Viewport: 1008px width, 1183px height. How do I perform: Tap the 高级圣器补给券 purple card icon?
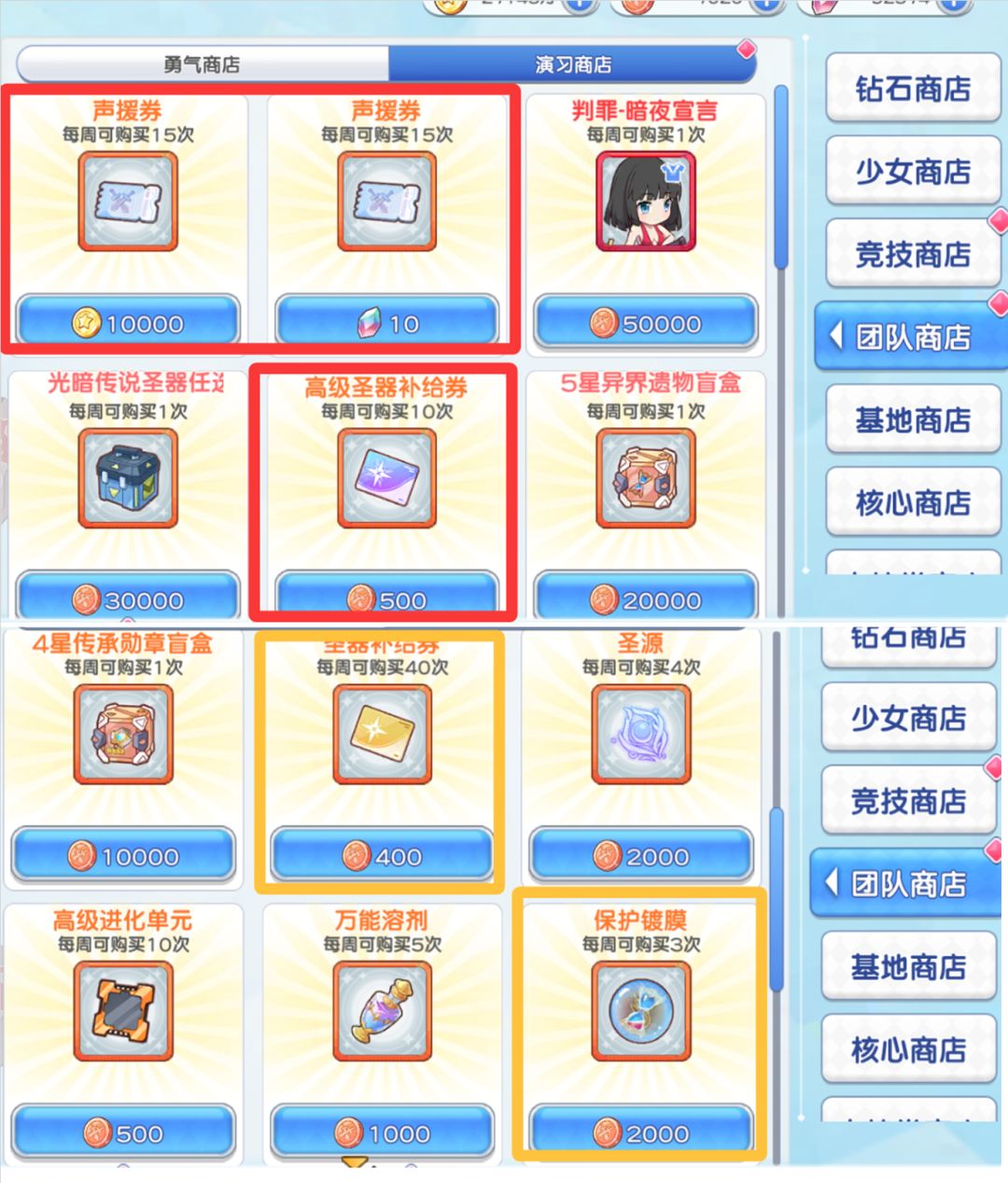(386, 478)
